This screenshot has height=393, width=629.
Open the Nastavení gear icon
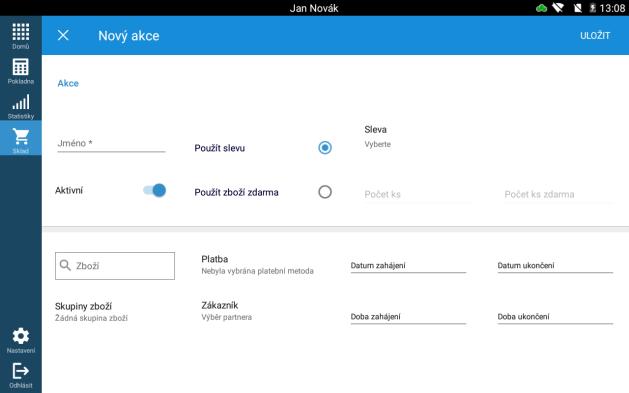20,336
